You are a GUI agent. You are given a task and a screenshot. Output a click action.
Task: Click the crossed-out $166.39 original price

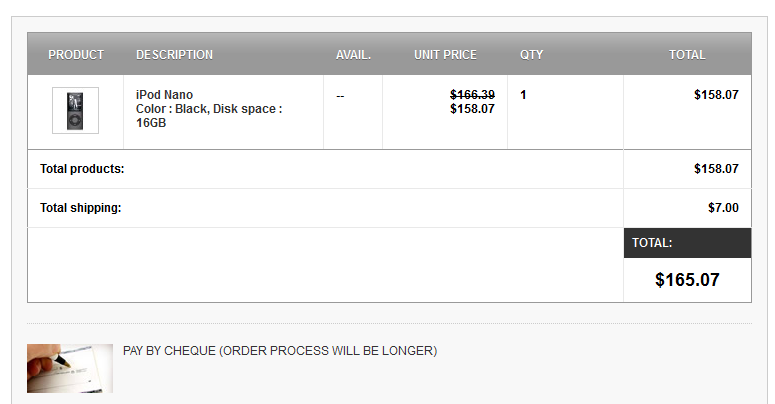tap(472, 95)
